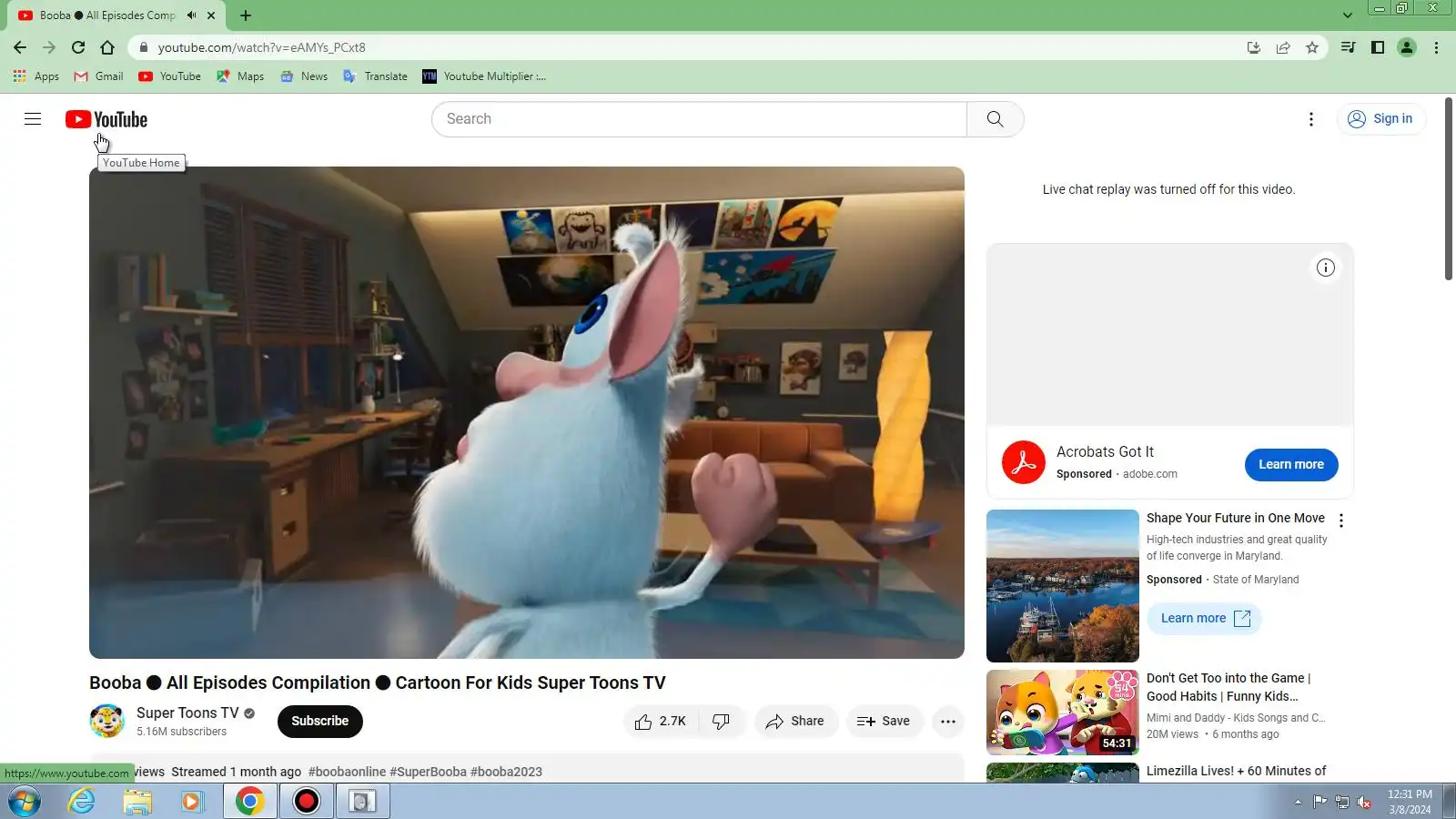Image resolution: width=1456 pixels, height=819 pixels.
Task: Open more actions menu beside Save
Action: point(948,722)
